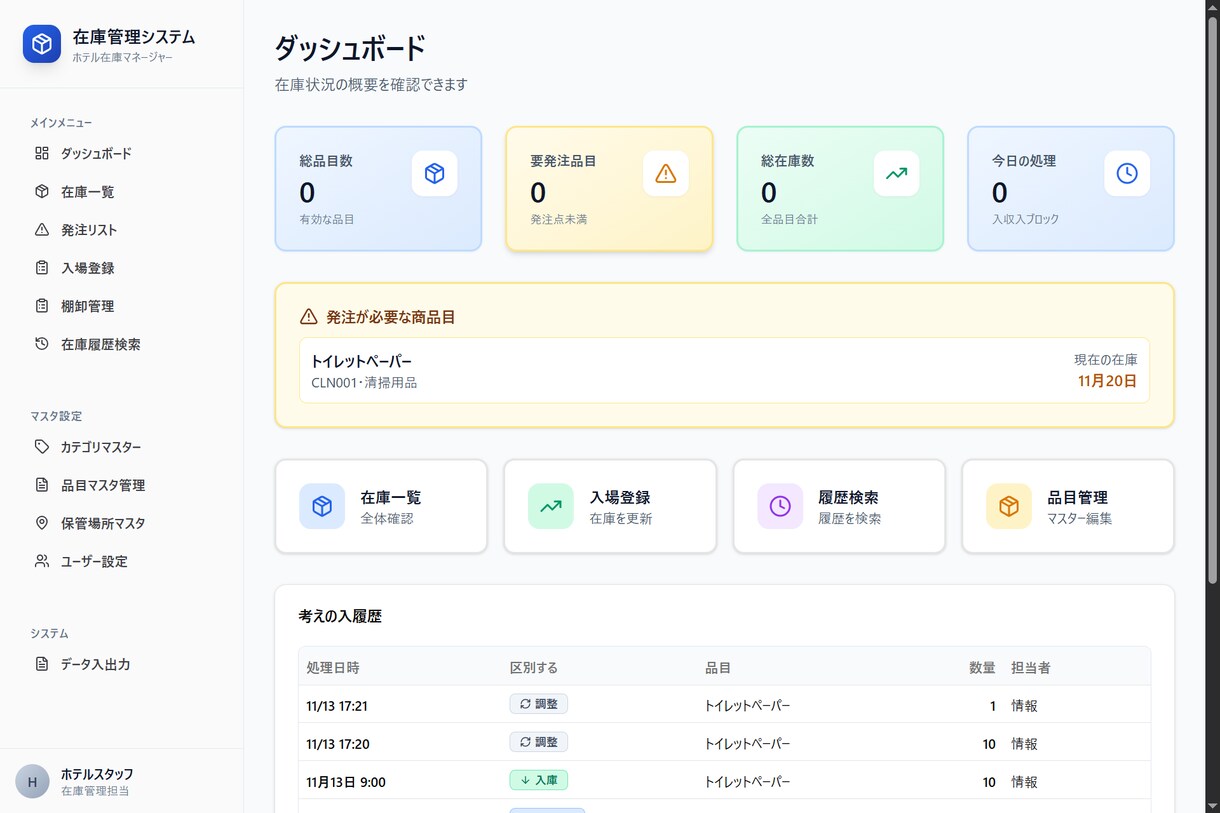Image resolution: width=1220 pixels, height=813 pixels.
Task: Click the purple clock icon in 履歴検索 shortcut
Action: click(x=780, y=506)
